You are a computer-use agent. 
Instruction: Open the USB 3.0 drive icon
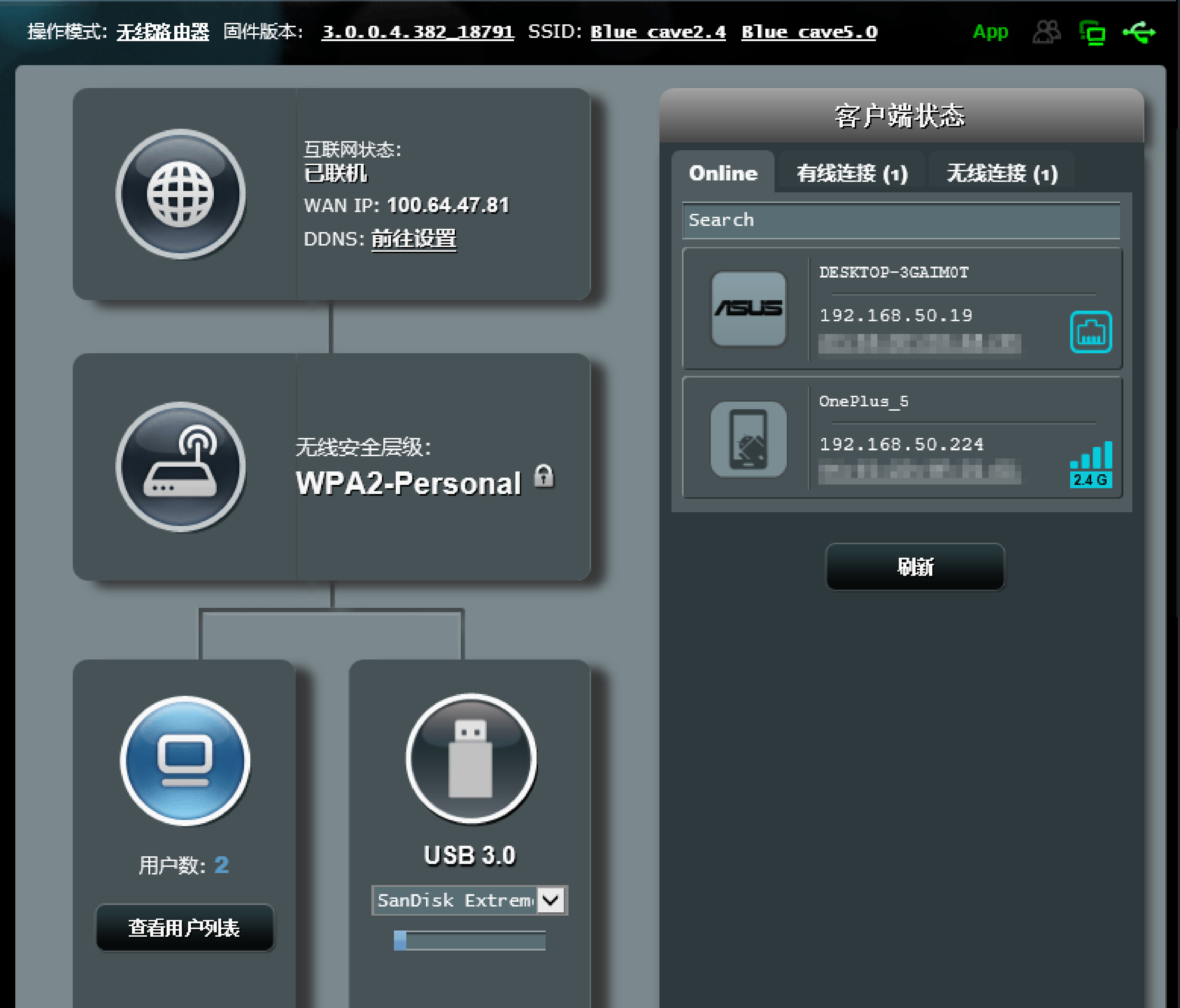coord(471,758)
